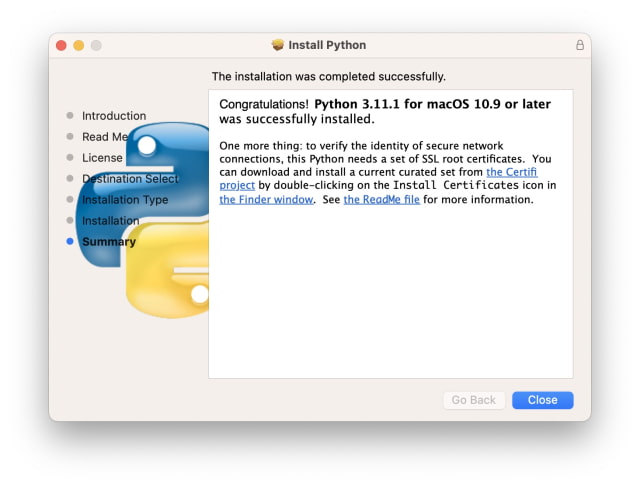The width and height of the screenshot is (640, 486).
Task: Click the Installation step in the sidebar
Action: point(110,221)
